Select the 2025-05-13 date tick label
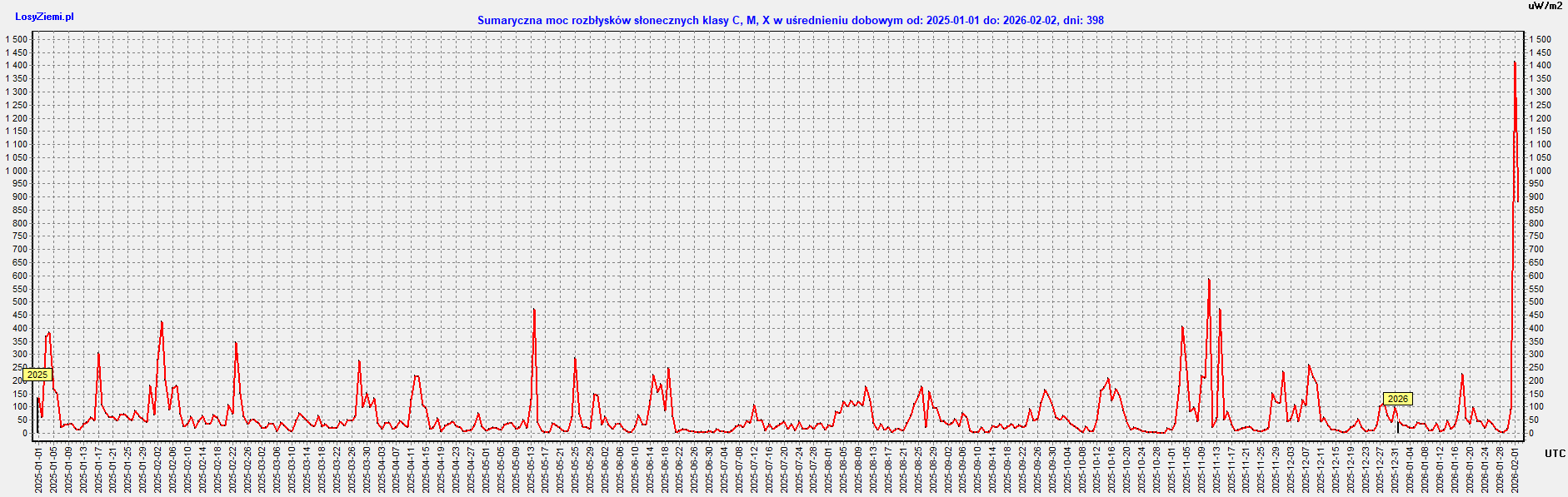The image size is (1568, 497). (x=531, y=469)
